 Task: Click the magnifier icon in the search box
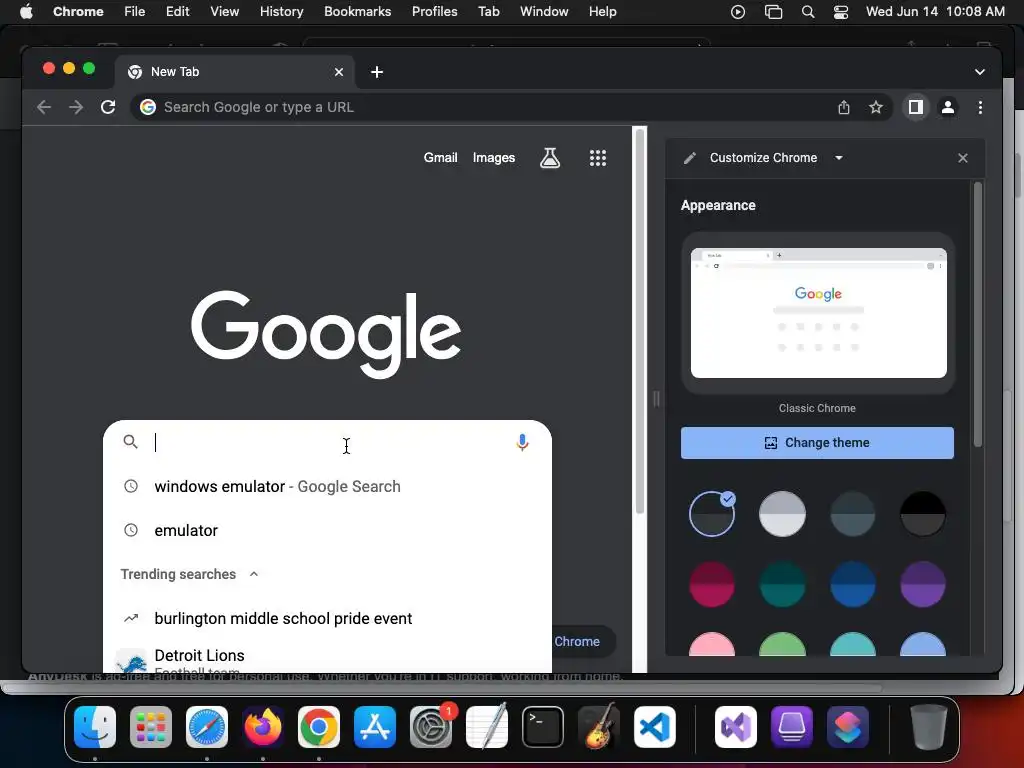(x=131, y=442)
